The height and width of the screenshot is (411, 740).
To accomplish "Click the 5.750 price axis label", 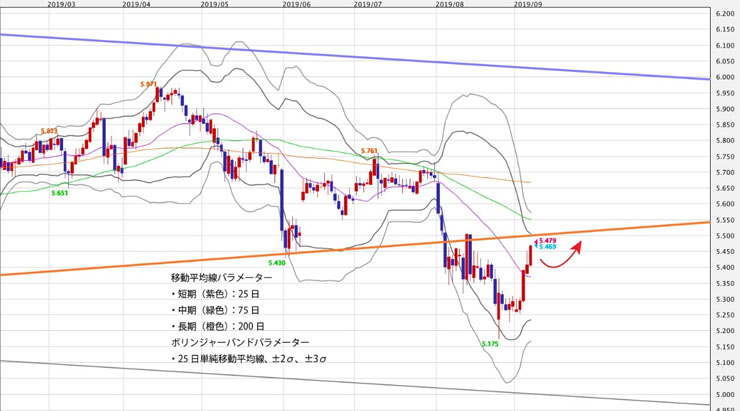I will 725,157.
